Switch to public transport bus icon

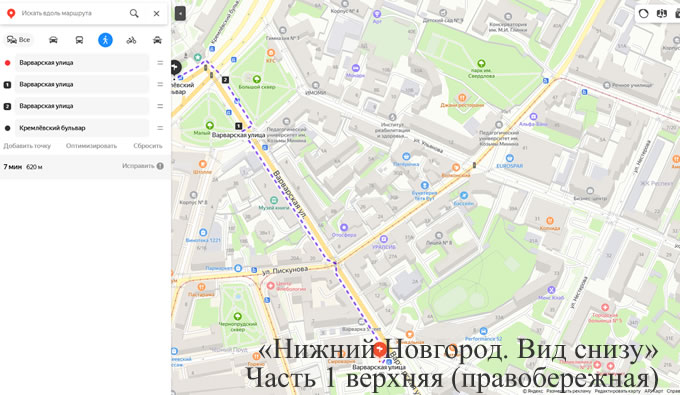point(79,40)
